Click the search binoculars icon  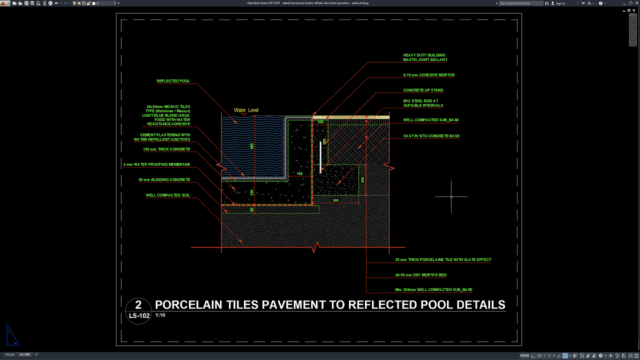pyautogui.click(x=547, y=3)
